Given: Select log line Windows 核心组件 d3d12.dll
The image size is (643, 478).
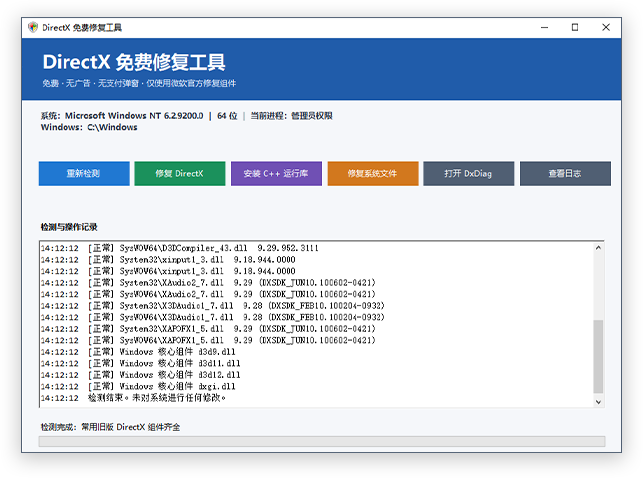Looking at the screenshot, I should tap(141, 375).
